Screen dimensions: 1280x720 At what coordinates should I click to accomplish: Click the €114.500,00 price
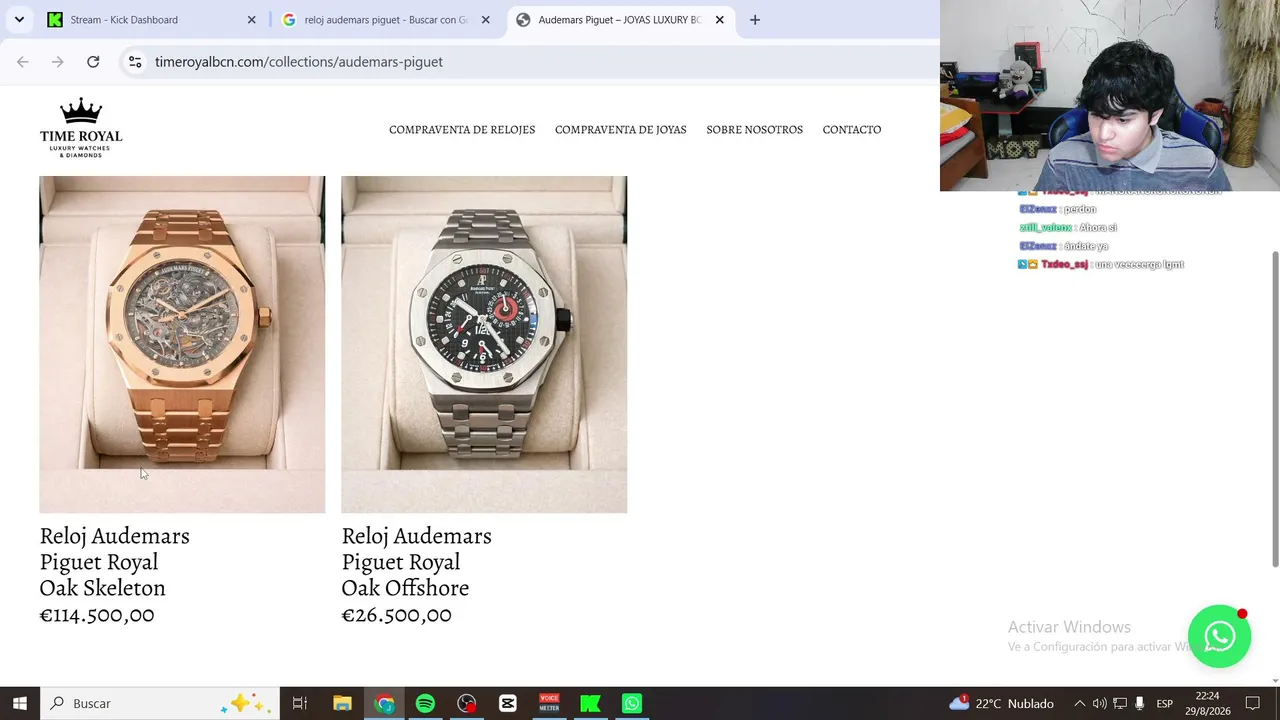tap(97, 615)
